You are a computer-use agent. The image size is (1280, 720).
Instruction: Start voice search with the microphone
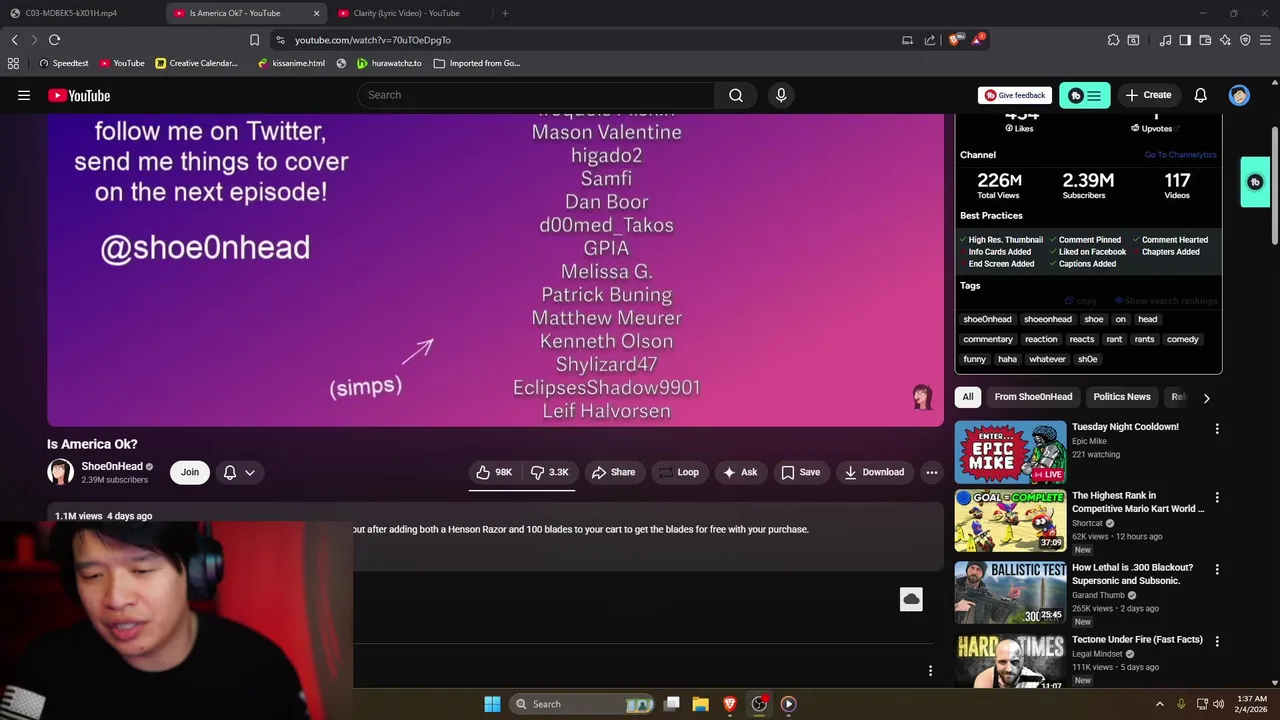[x=781, y=95]
